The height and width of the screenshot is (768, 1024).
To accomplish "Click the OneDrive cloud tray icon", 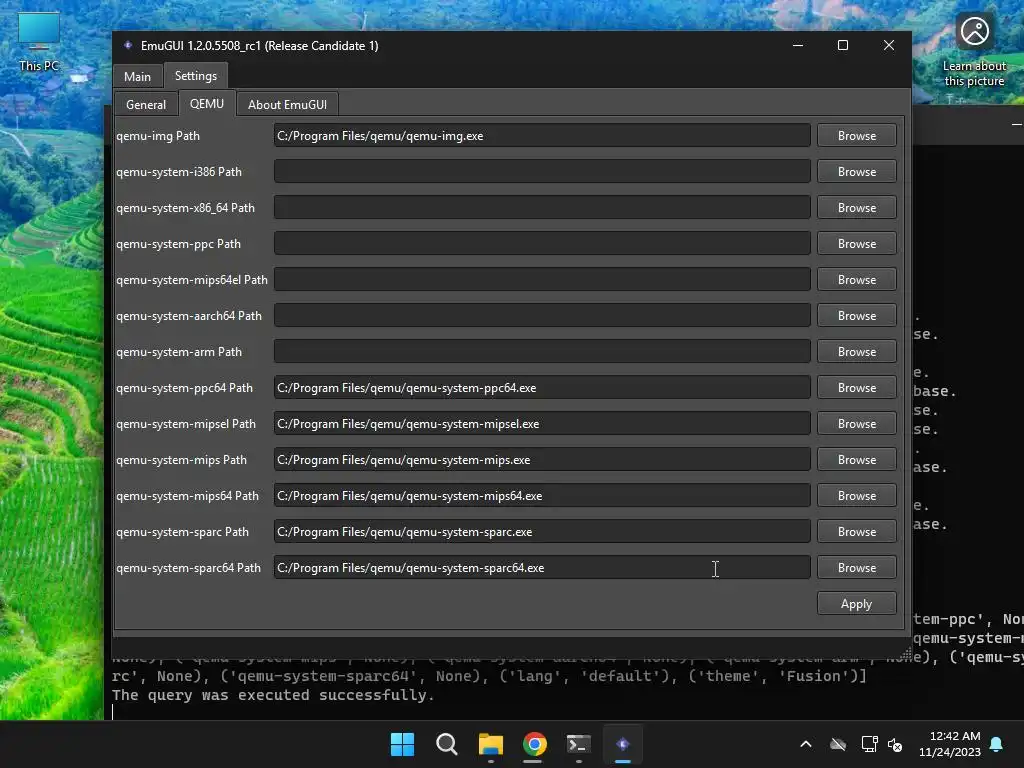I will [x=838, y=744].
